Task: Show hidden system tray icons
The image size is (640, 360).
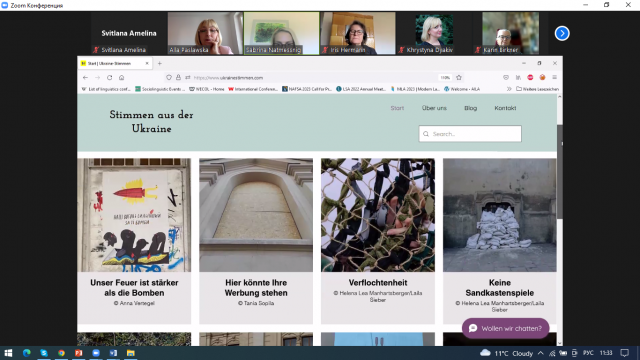Action: point(540,353)
